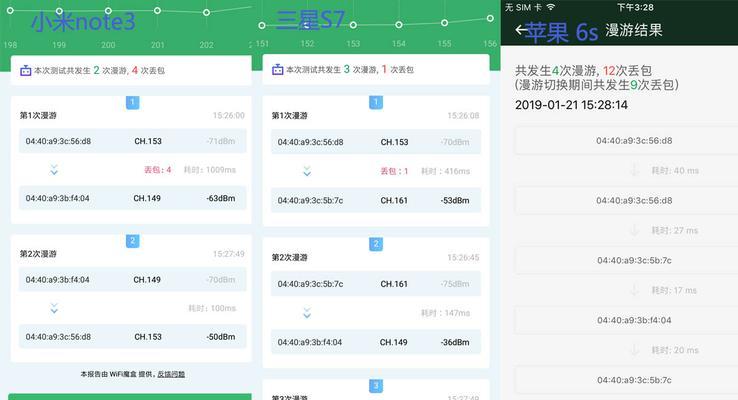Screen dimensions: 738x400
Task: Tap the back arrow beside 漫游结果
Action: point(520,30)
